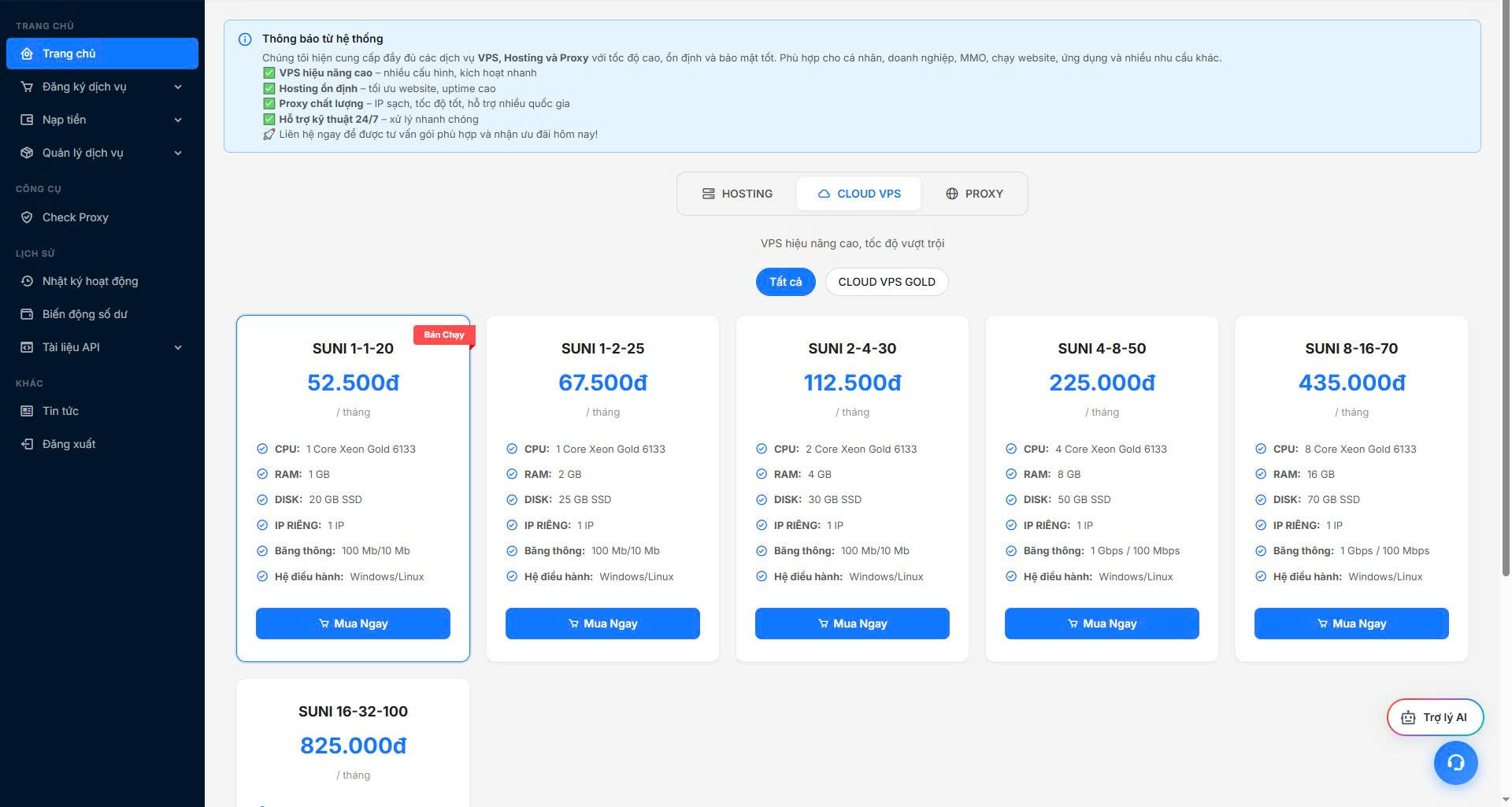Select the Tất cả filter pill

(786, 282)
